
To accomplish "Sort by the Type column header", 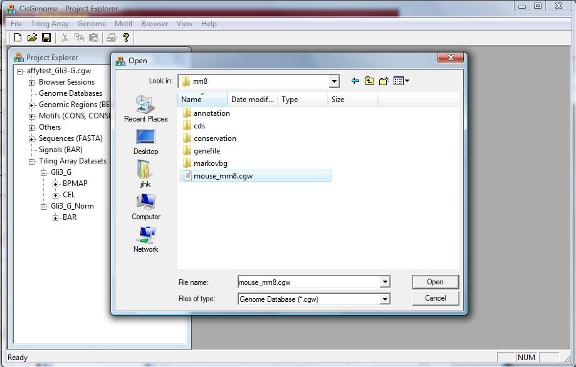I will [x=303, y=99].
